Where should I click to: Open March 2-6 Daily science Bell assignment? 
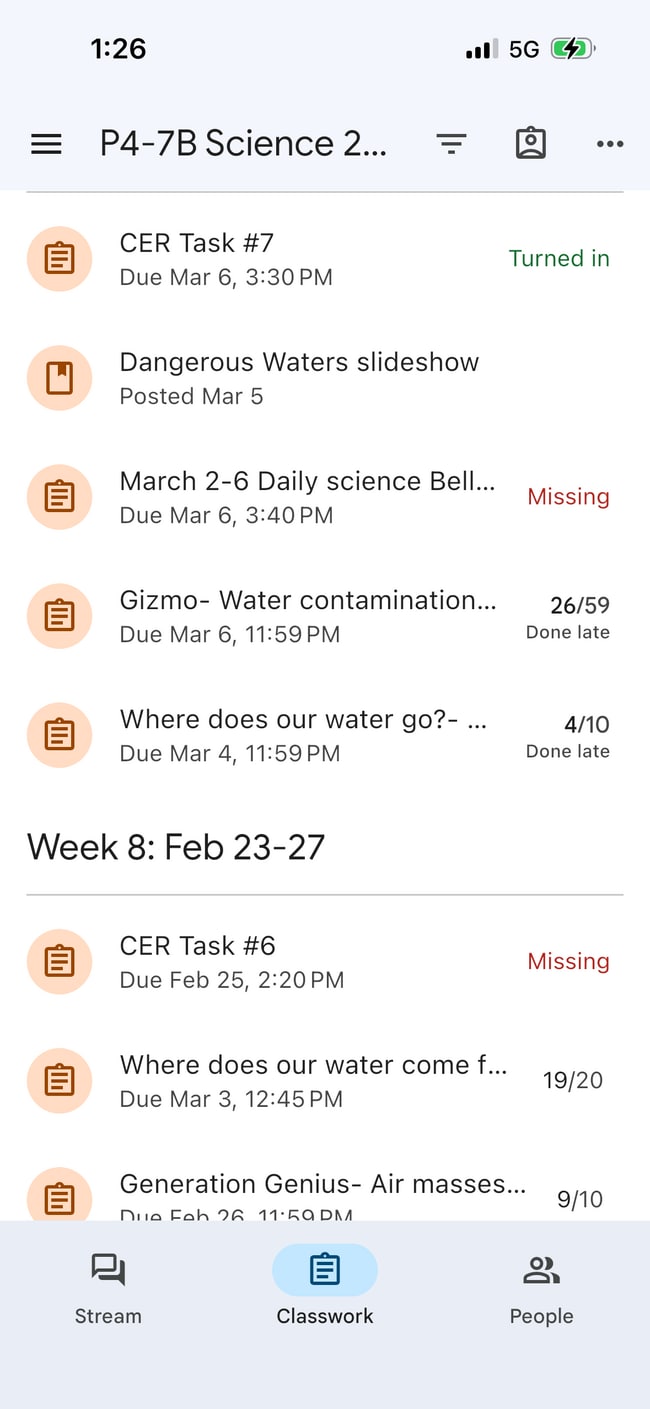(x=307, y=497)
